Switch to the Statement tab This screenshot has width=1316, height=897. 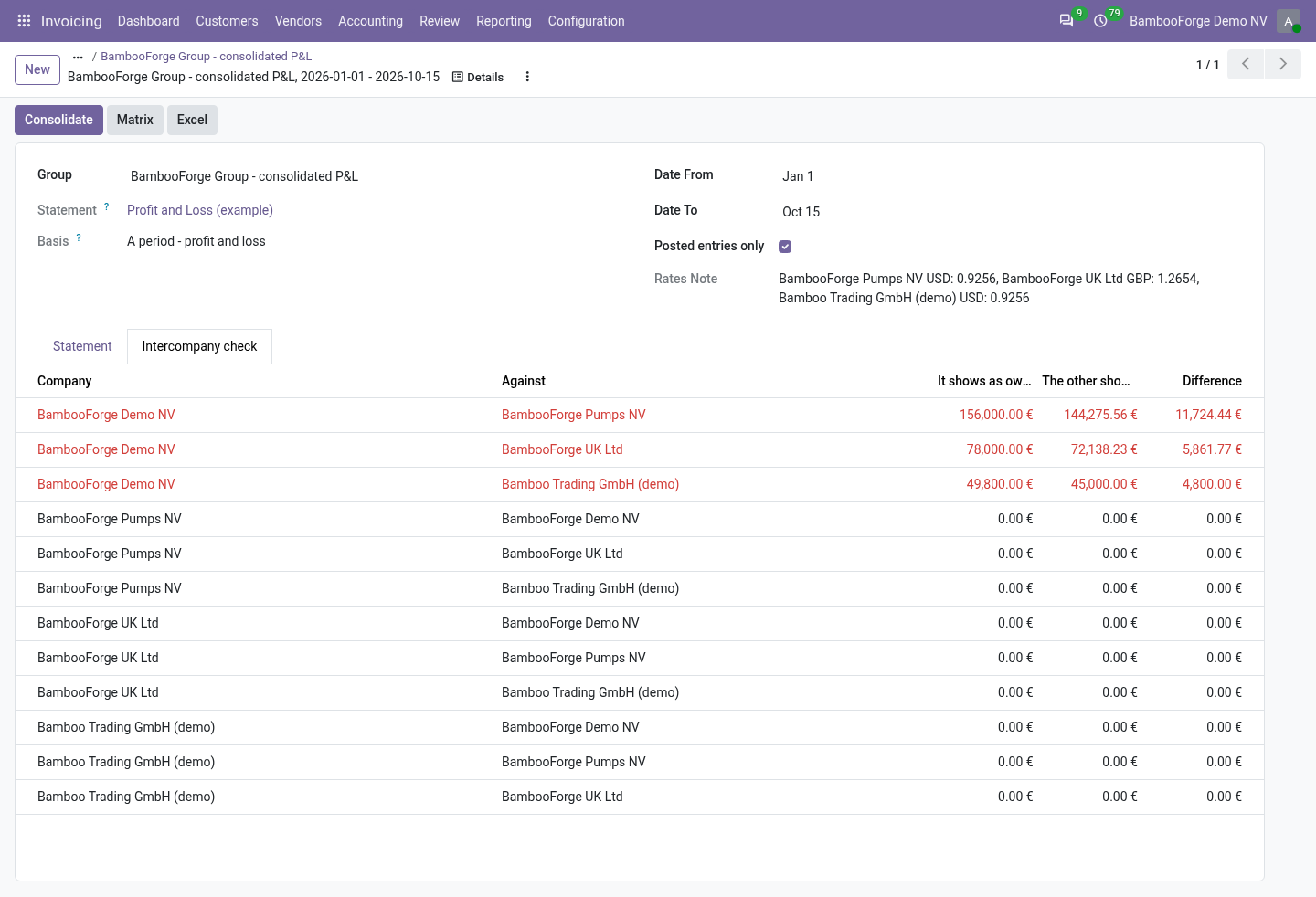(82, 346)
